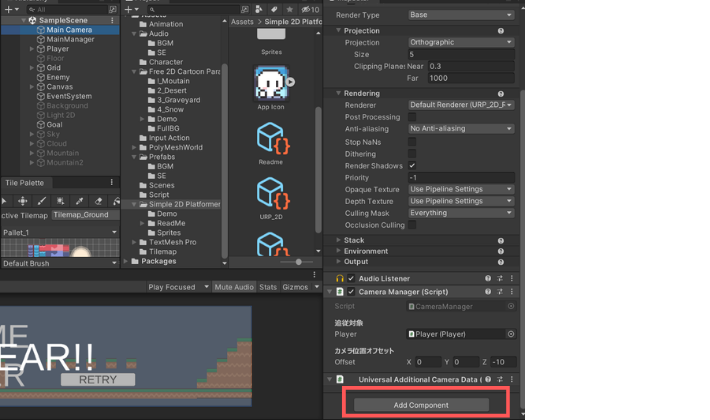Image resolution: width=710 pixels, height=420 pixels.
Task: Open the Anti-aliasing dropdown
Action: (461, 129)
